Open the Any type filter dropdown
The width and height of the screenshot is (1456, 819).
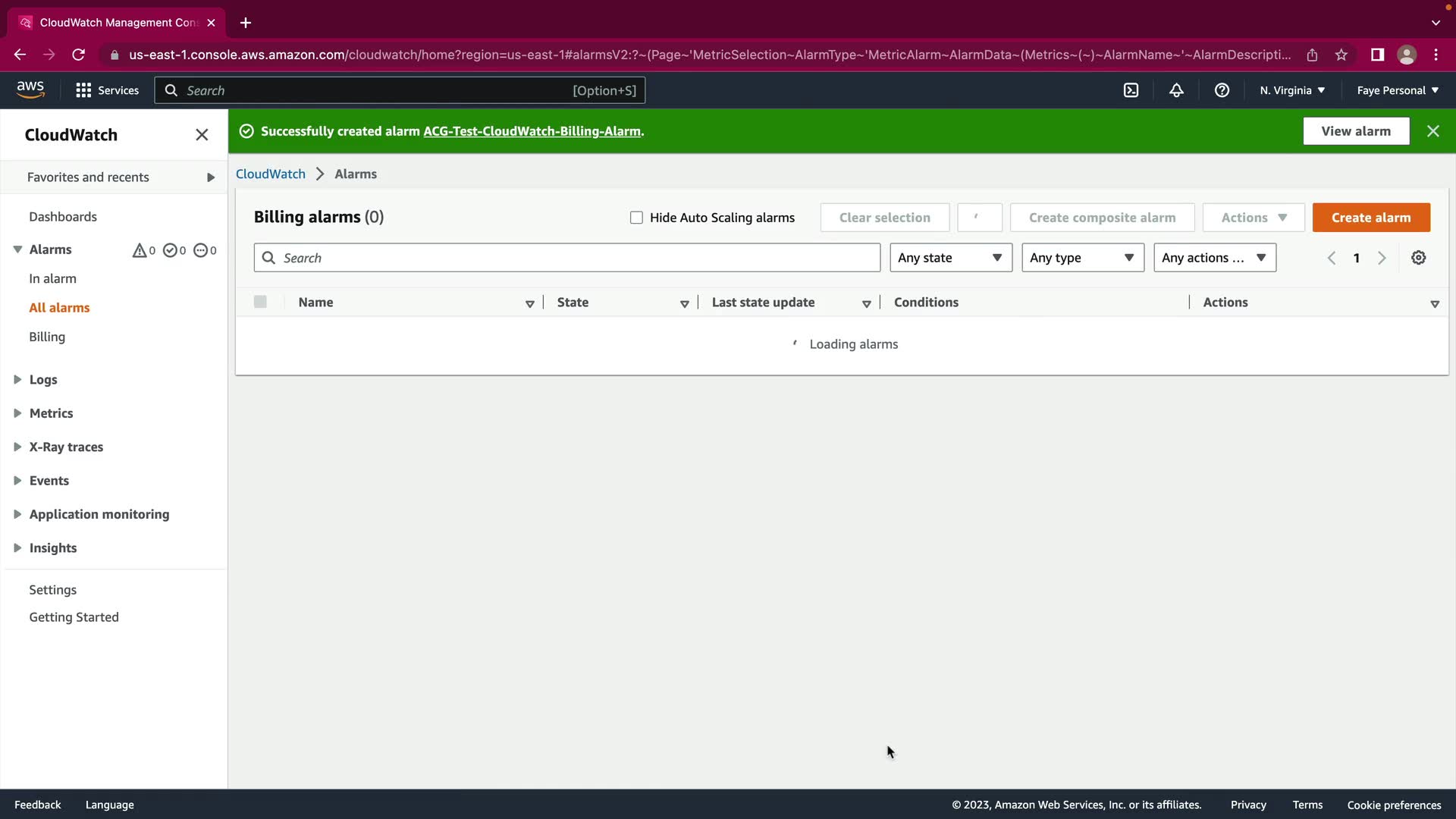(x=1082, y=258)
